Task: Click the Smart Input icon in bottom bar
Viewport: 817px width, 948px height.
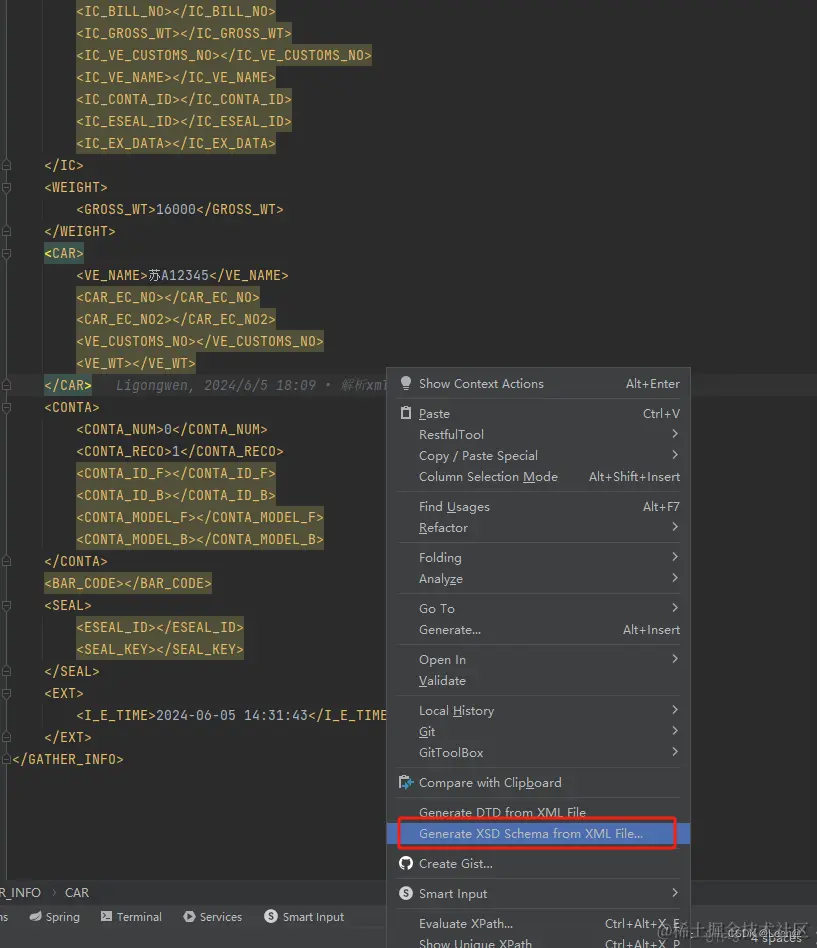Action: [271, 917]
